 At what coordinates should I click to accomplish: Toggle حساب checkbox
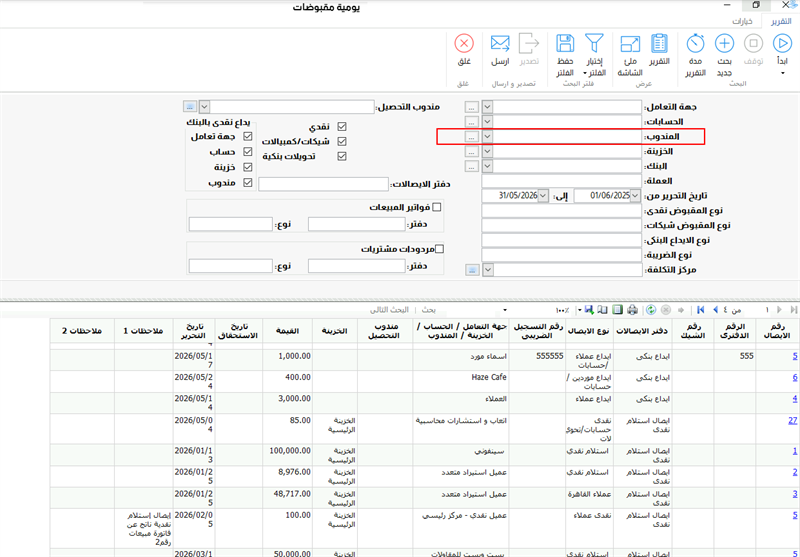248,151
